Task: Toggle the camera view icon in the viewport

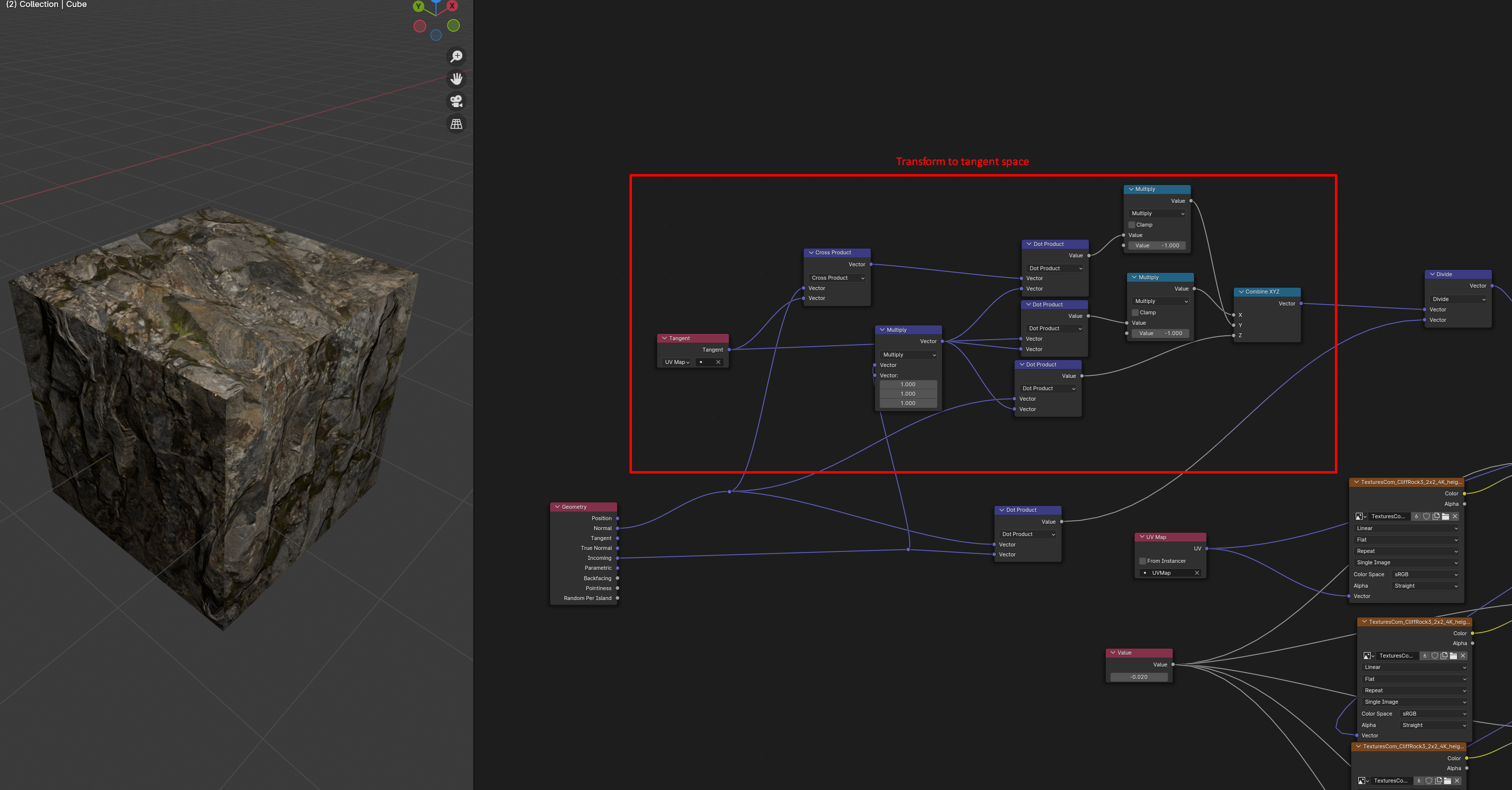Action: [456, 101]
